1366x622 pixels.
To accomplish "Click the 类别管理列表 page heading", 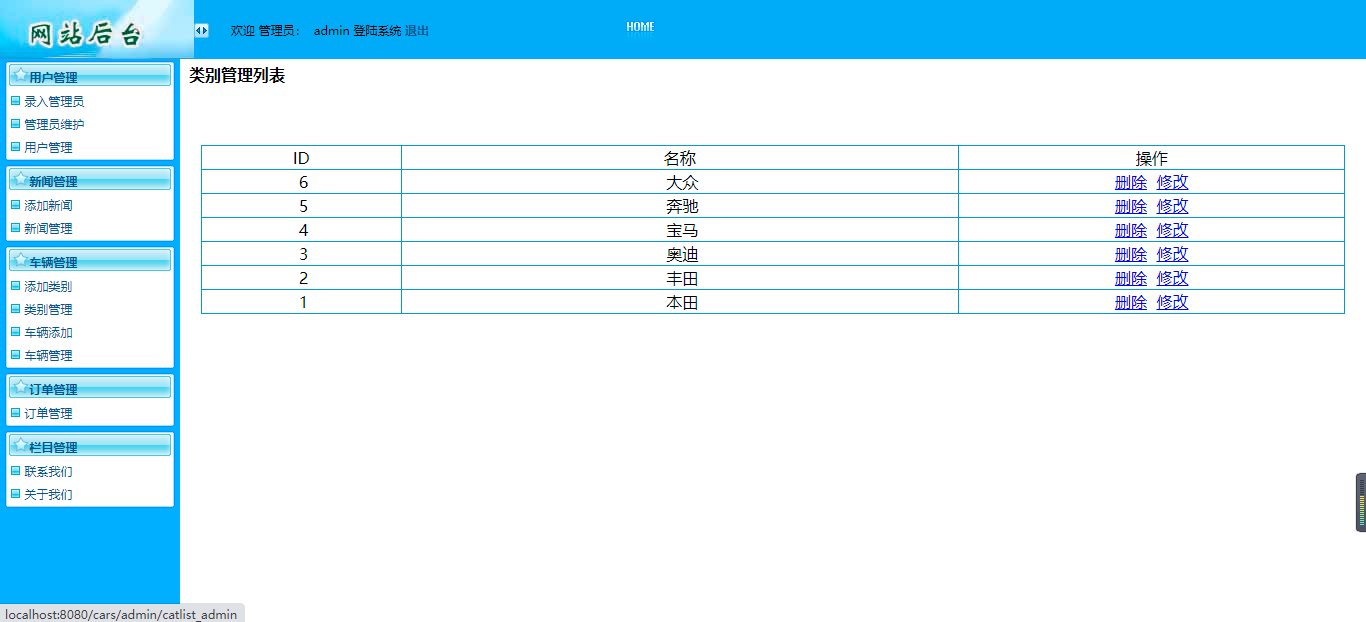I will [x=237, y=76].
